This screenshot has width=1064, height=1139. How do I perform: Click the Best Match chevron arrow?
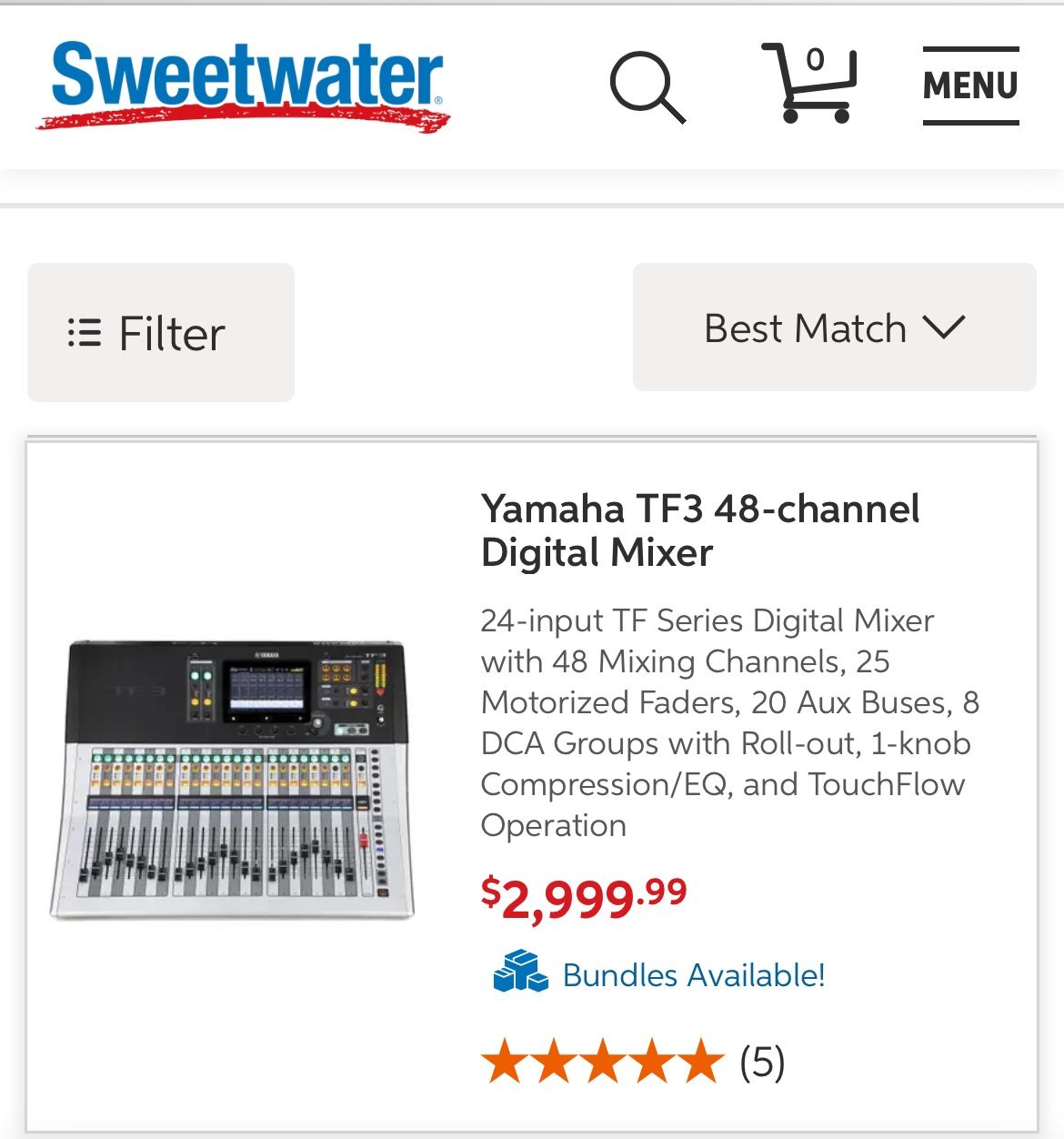(946, 328)
